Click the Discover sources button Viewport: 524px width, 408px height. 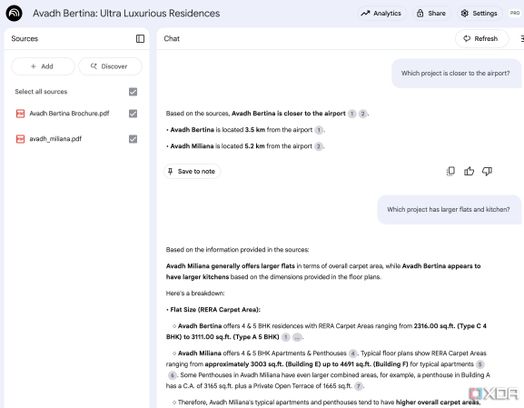tap(110, 66)
